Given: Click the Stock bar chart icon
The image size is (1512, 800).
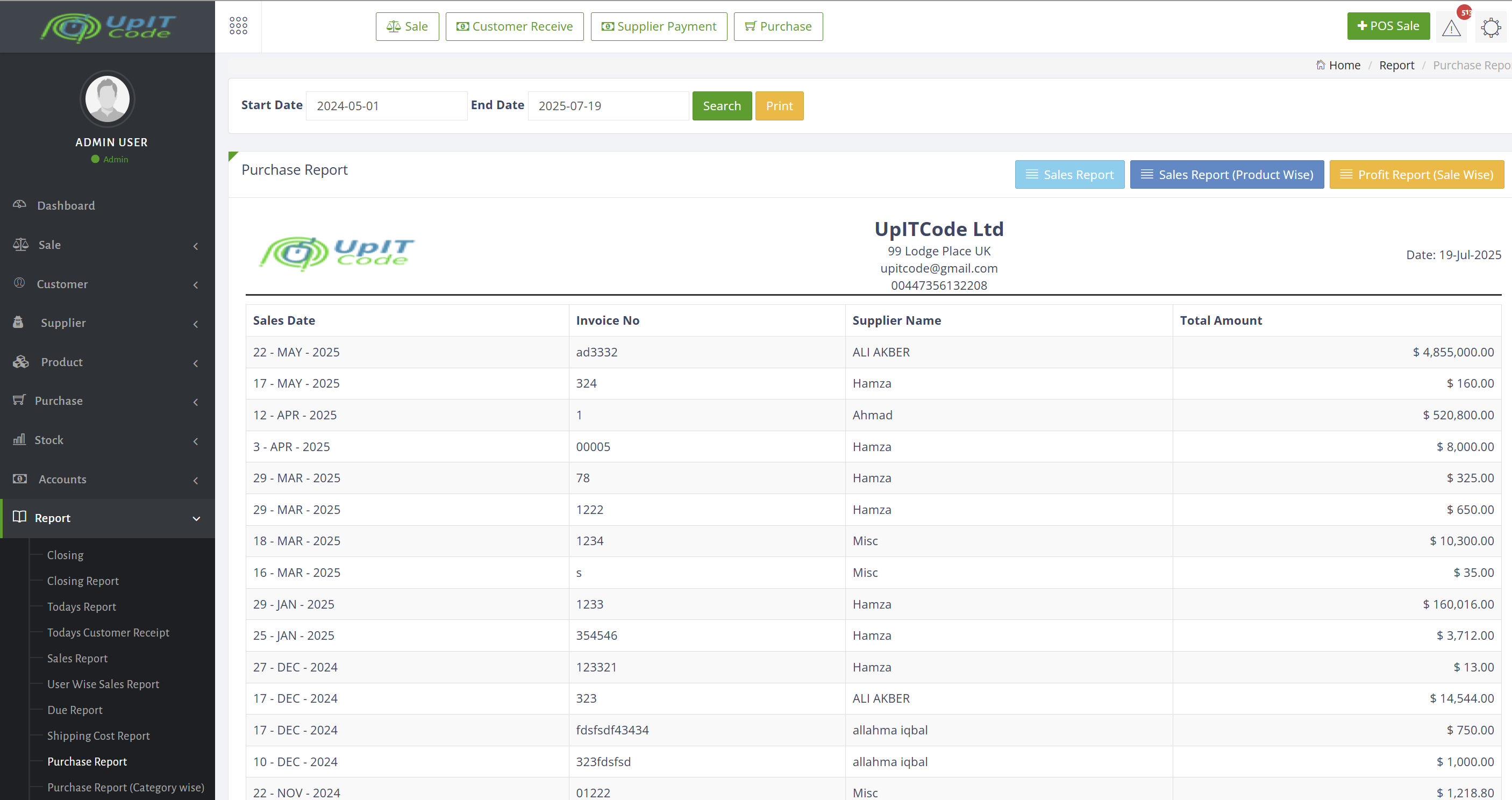Looking at the screenshot, I should 19,440.
